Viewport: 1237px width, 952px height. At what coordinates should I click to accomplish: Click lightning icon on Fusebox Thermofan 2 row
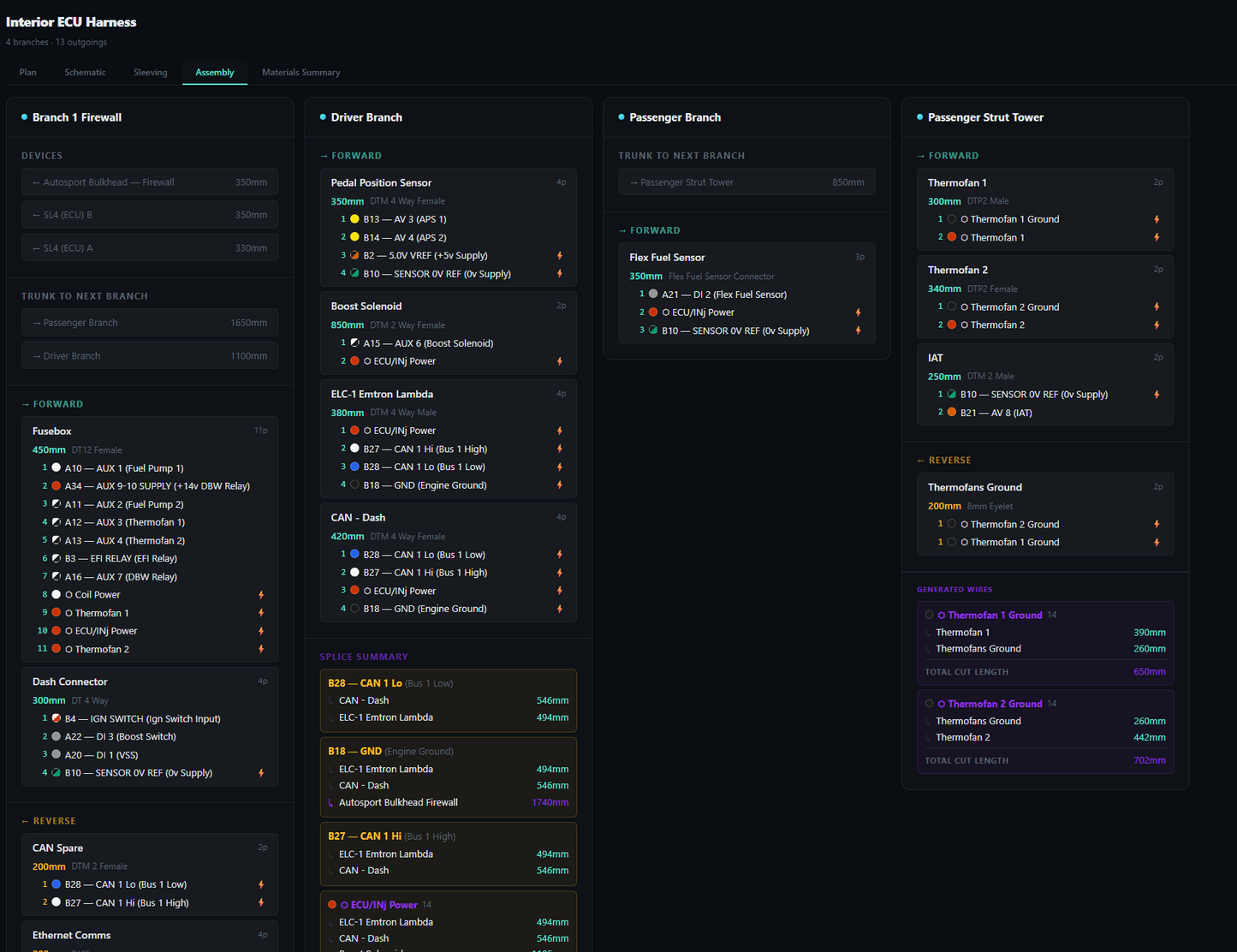[x=261, y=649]
